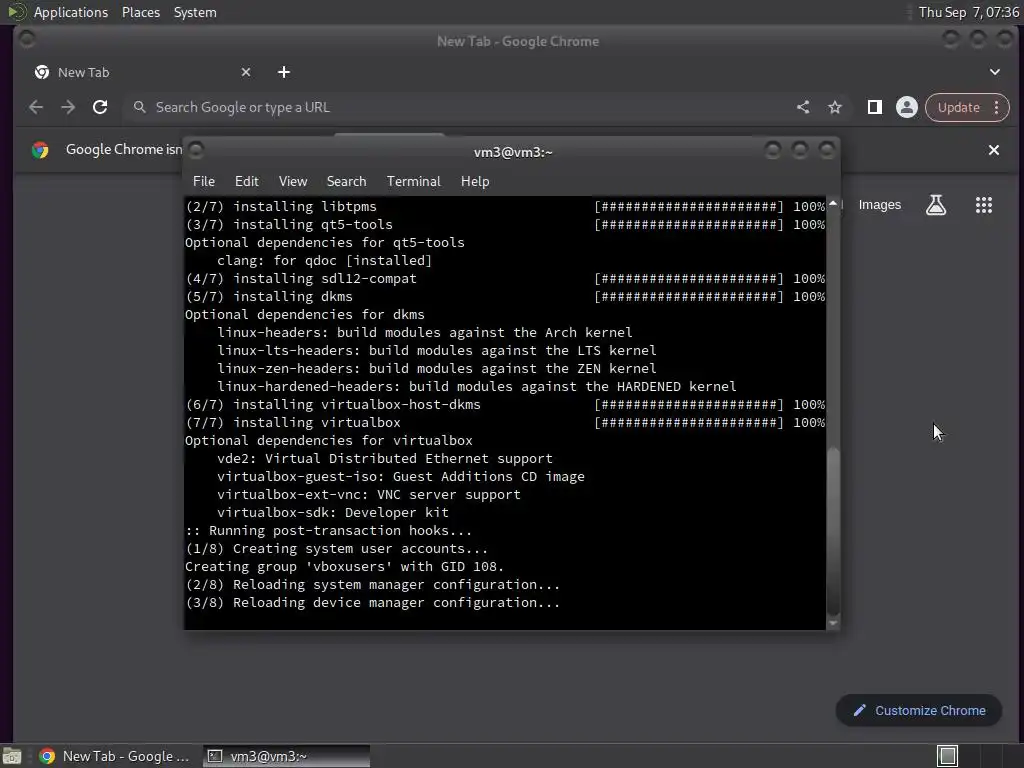Open the Chrome profile avatar

906,107
